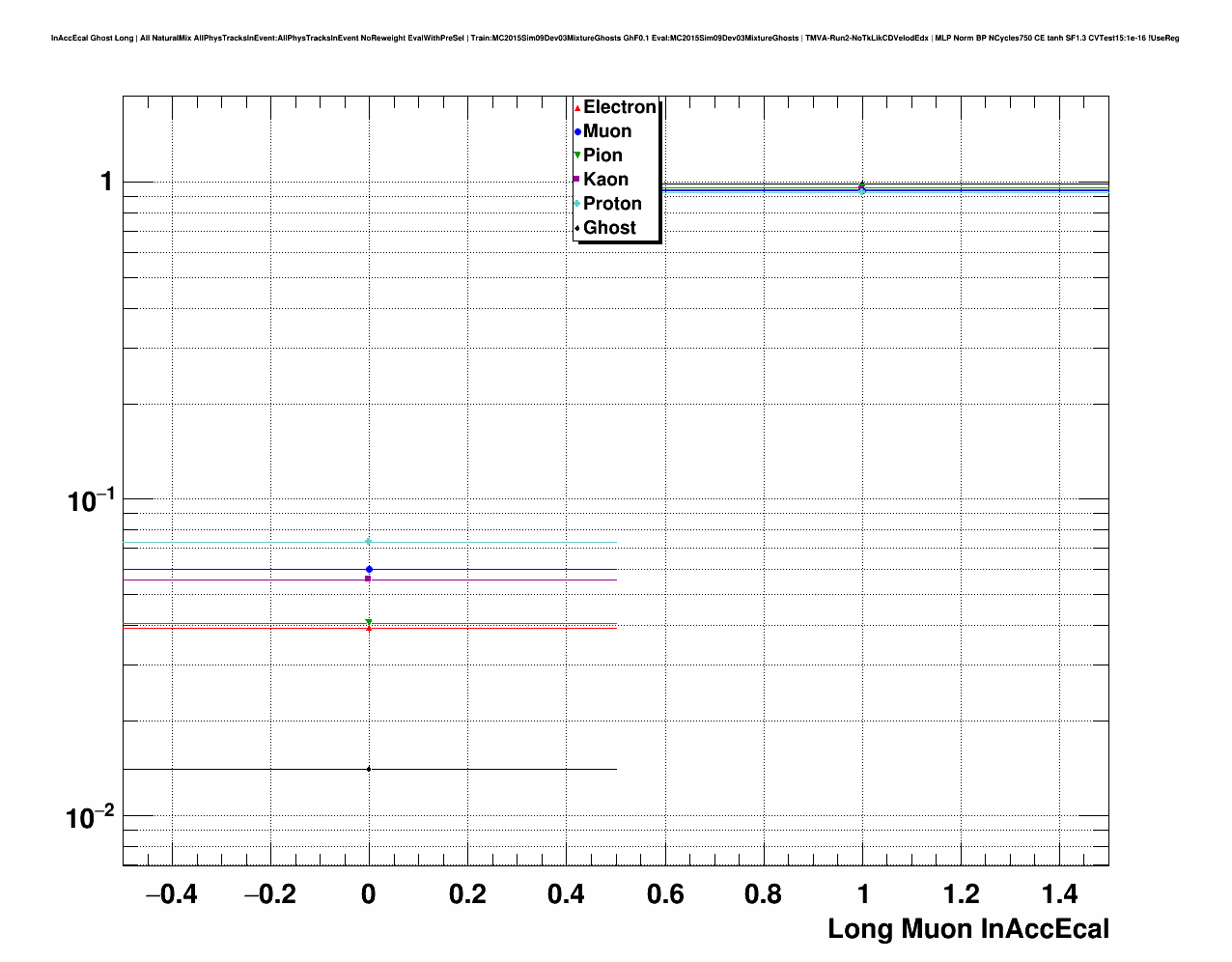Click the y-axis label 10^-2
Image resolution: width=1232 pixels, height=962 pixels.
click(x=91, y=818)
